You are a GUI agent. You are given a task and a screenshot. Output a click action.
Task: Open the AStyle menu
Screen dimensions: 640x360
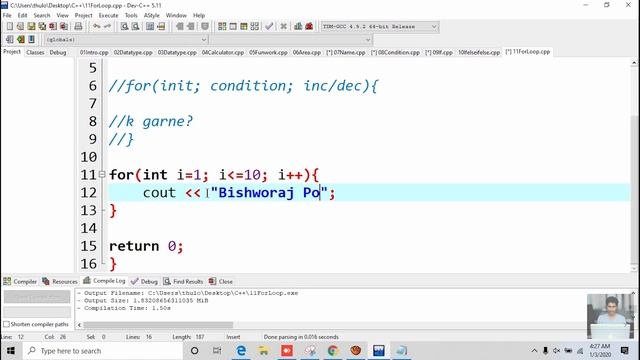pyautogui.click(x=152, y=16)
